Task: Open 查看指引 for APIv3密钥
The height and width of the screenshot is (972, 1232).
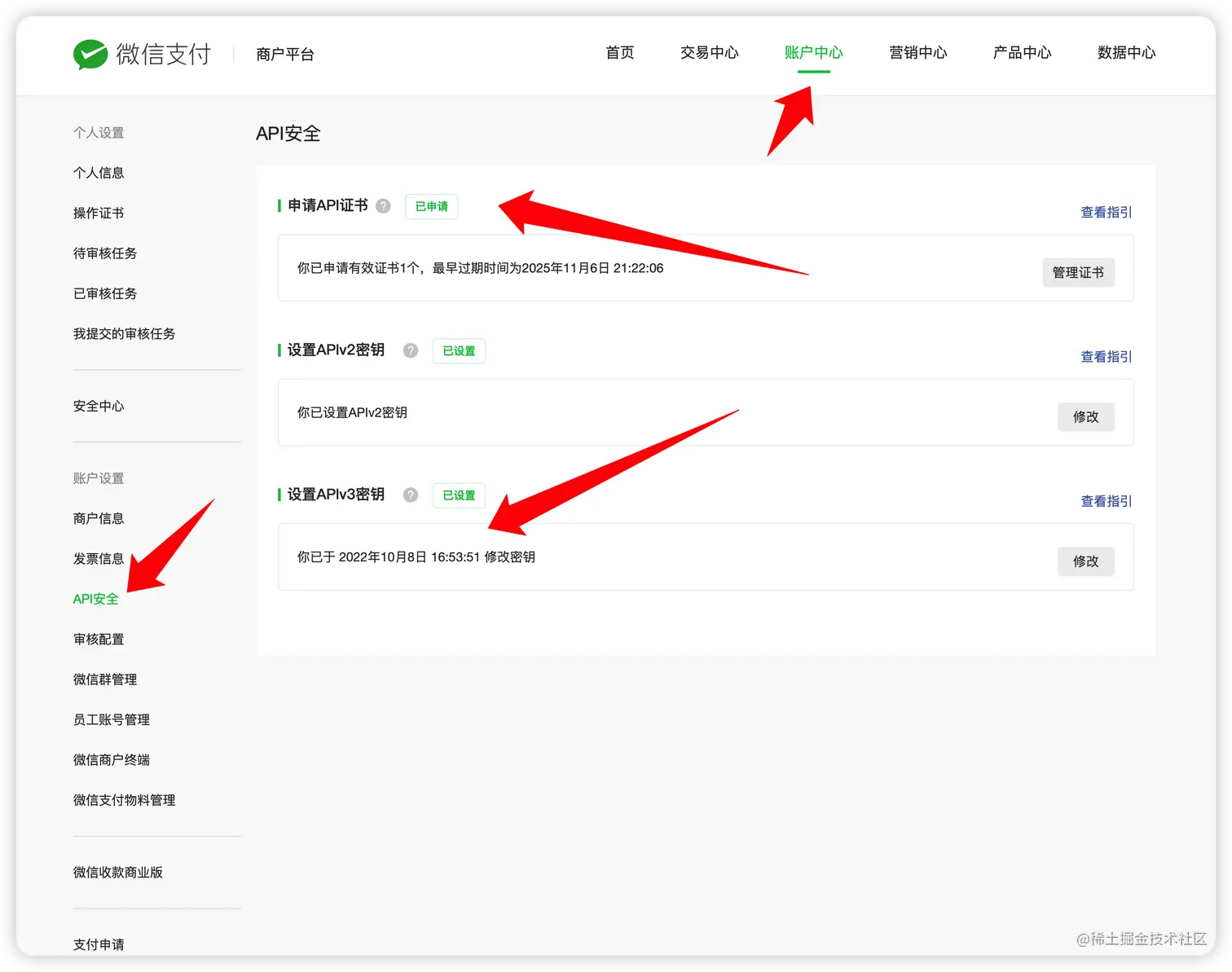Action: 1107,501
